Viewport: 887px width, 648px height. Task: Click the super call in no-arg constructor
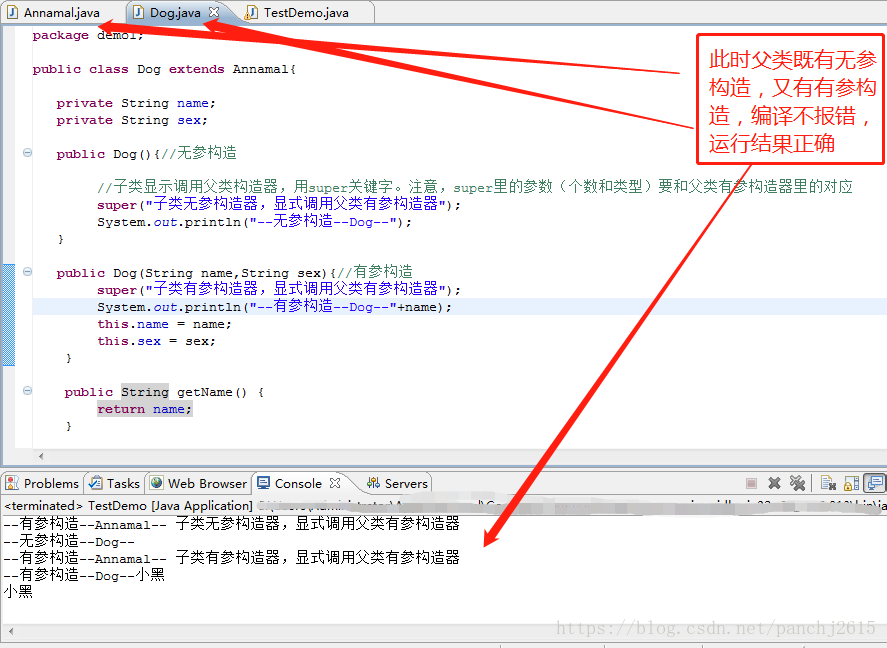pos(279,204)
